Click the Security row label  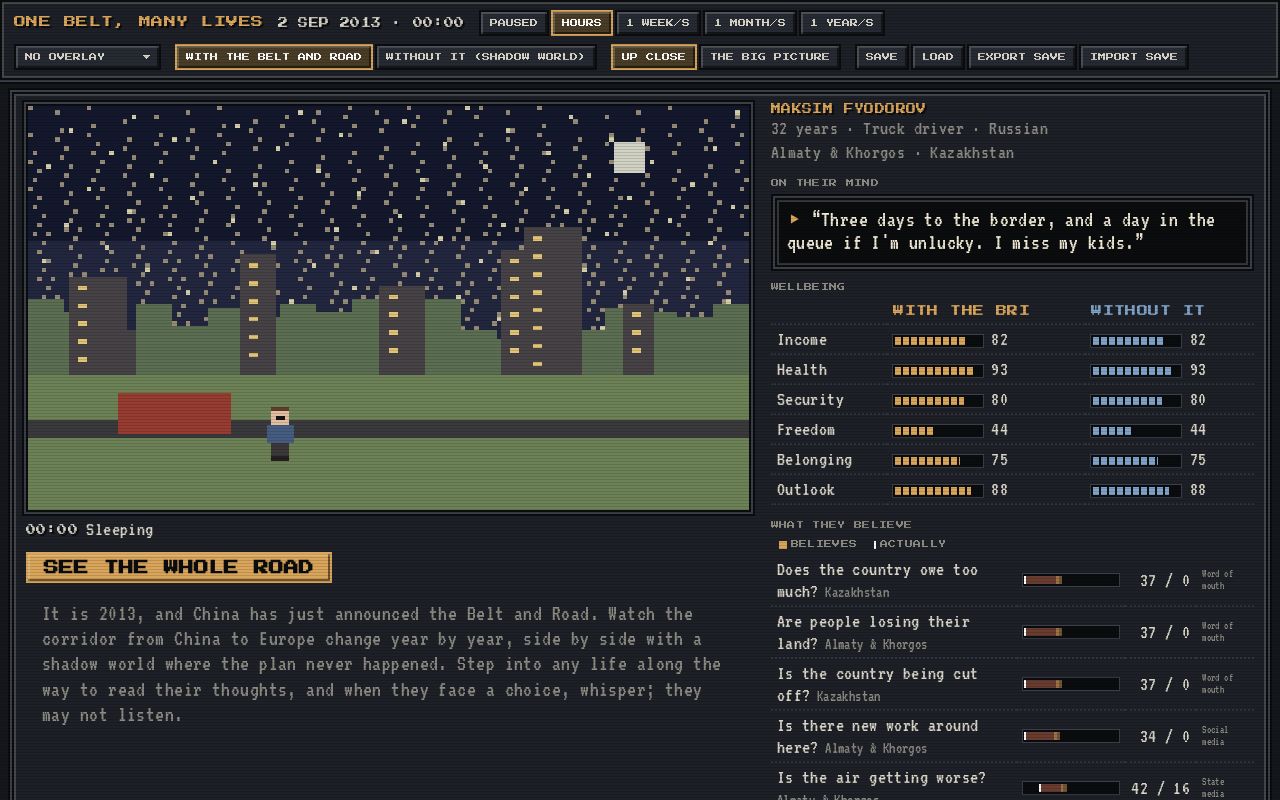click(x=810, y=400)
